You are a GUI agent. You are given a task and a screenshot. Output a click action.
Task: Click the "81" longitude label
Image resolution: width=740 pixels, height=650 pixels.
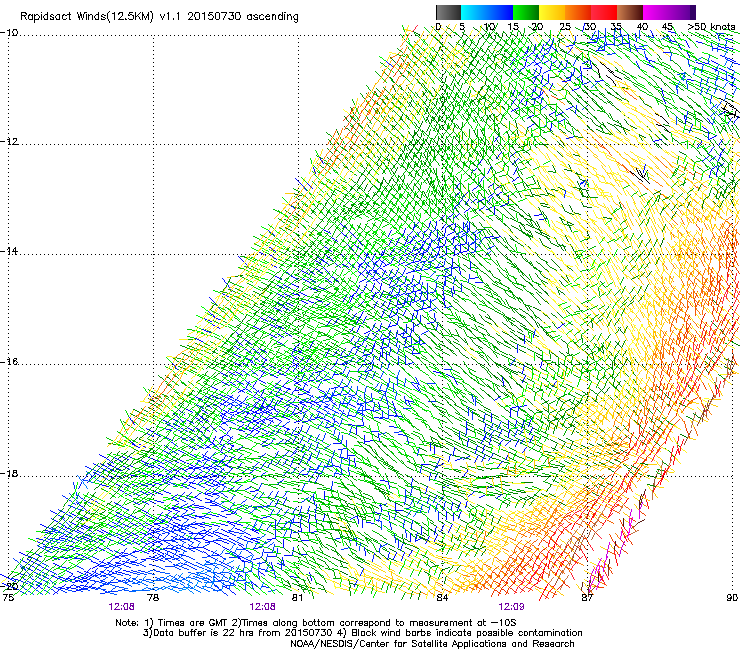click(x=297, y=598)
